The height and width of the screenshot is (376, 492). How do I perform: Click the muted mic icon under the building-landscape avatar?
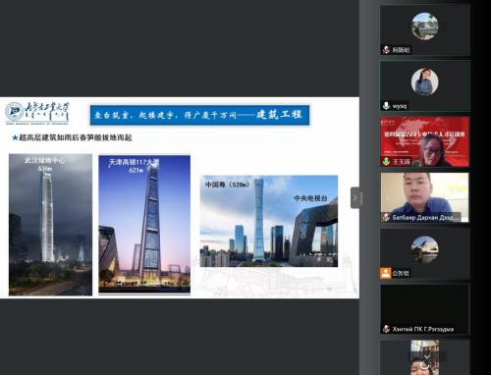pos(386,50)
